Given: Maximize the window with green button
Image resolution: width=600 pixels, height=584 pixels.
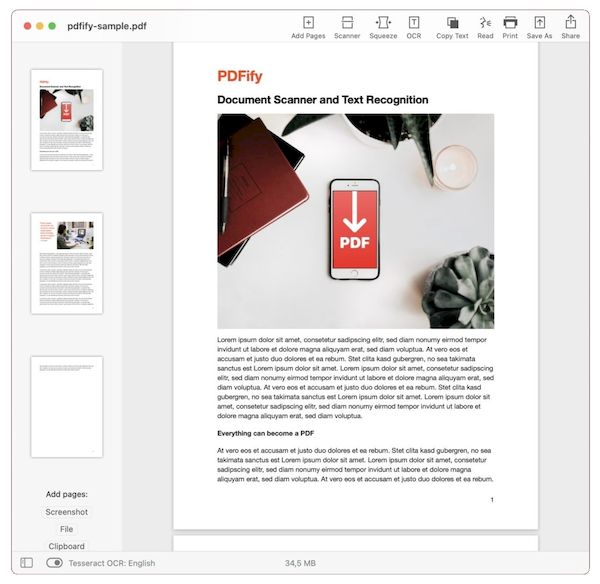Looking at the screenshot, I should (52, 26).
